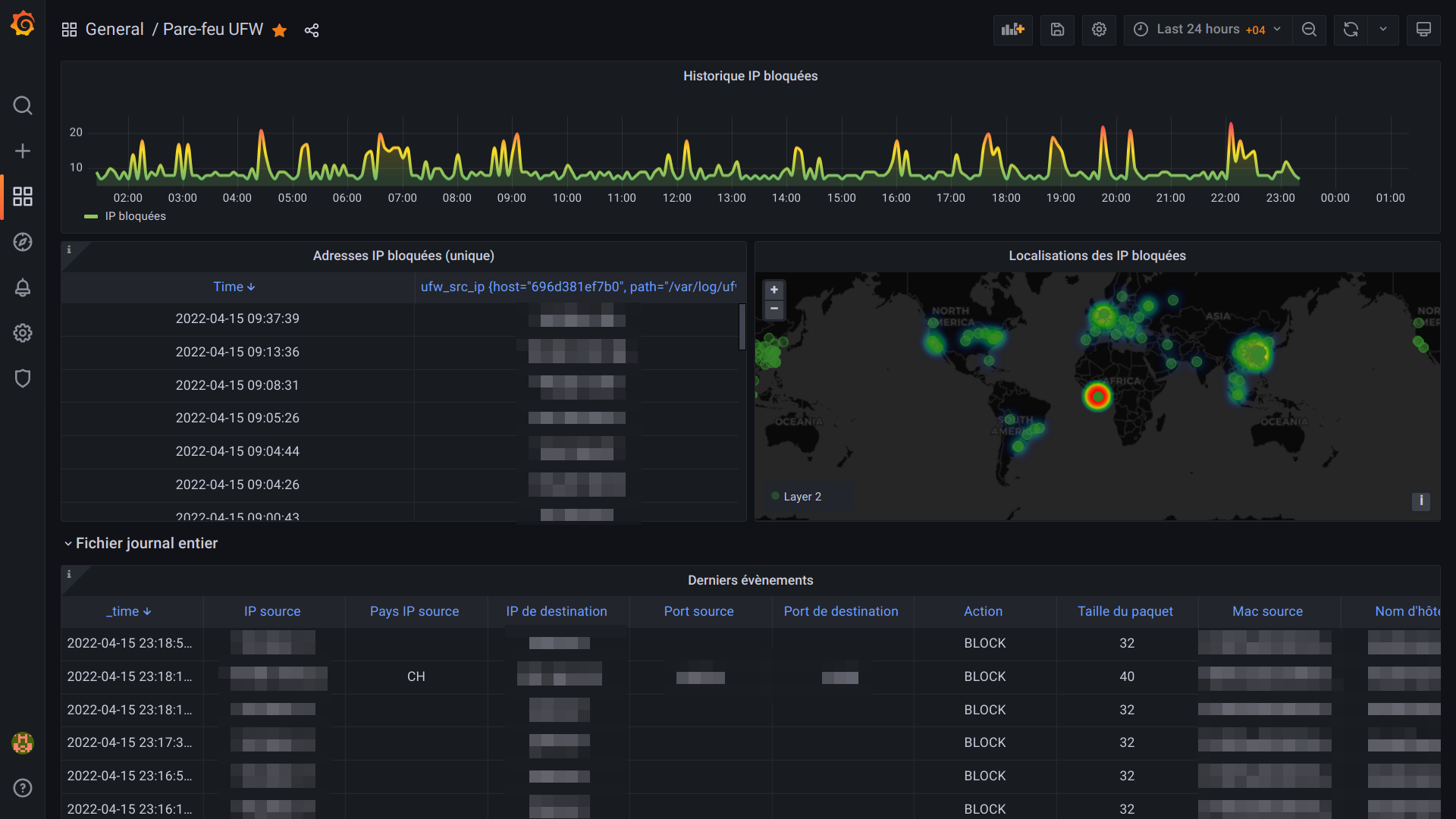Click the CH country cell

click(x=416, y=676)
